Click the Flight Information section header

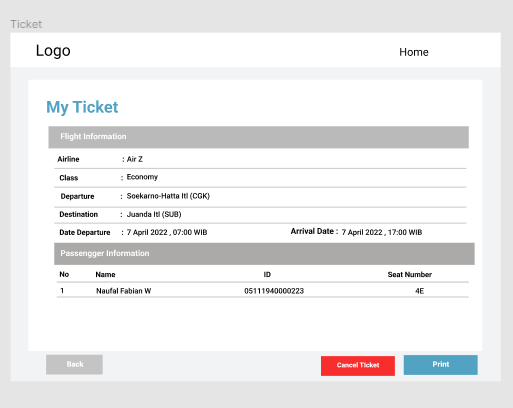coord(258,137)
